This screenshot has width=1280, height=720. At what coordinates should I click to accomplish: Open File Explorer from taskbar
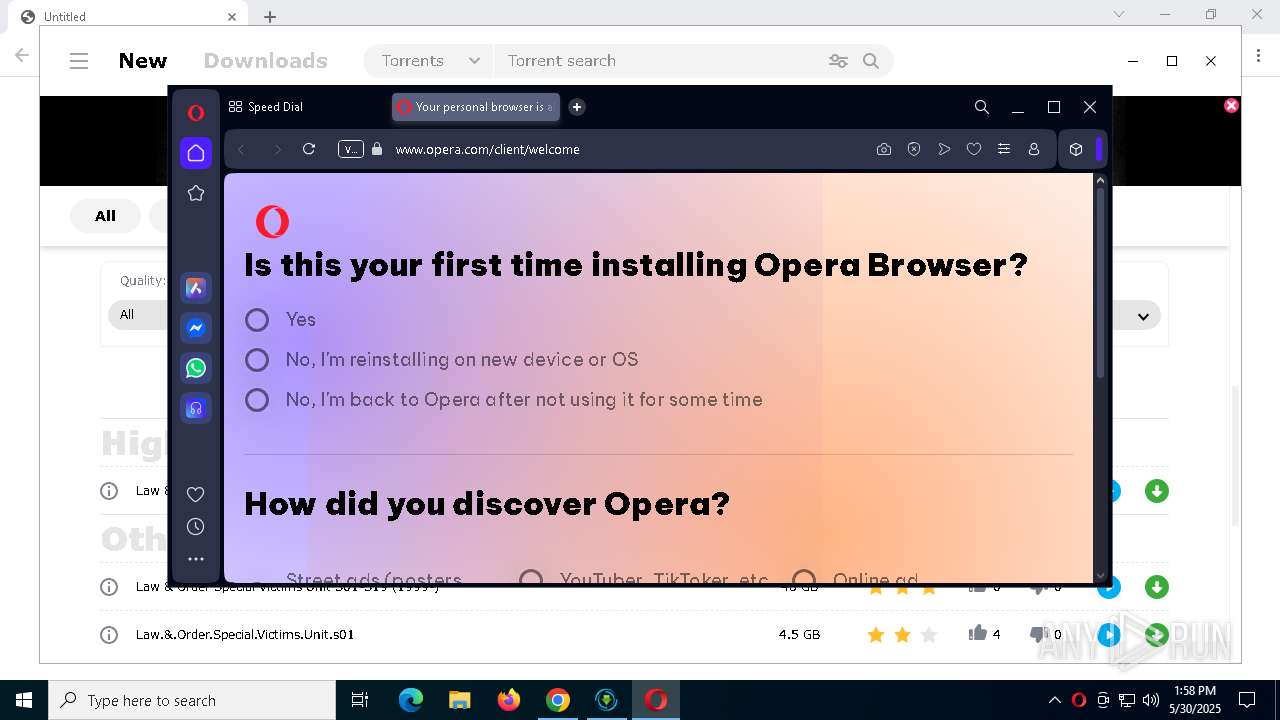(x=460, y=700)
